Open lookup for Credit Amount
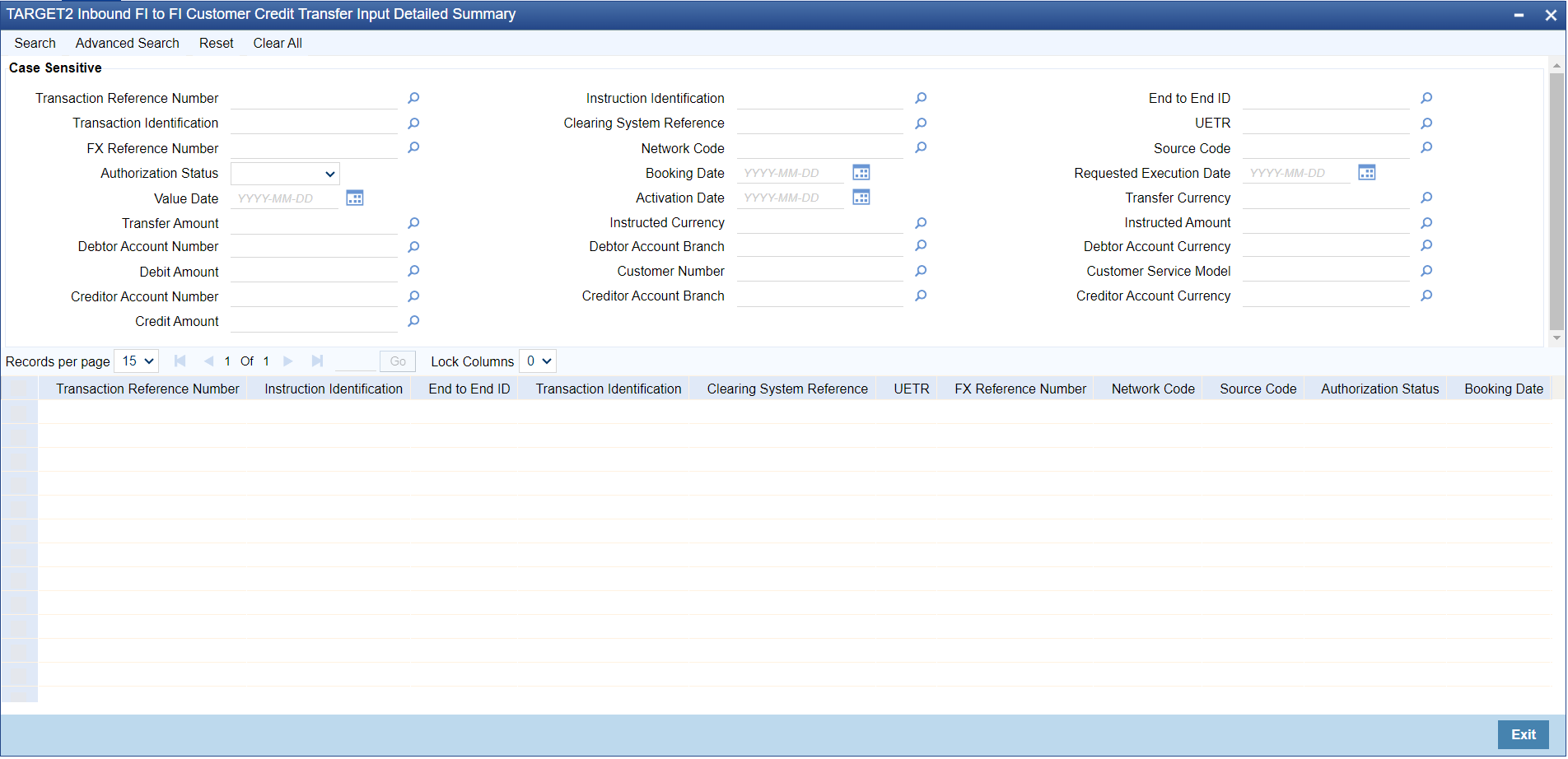The height and width of the screenshot is (759, 1568). pyautogui.click(x=413, y=322)
